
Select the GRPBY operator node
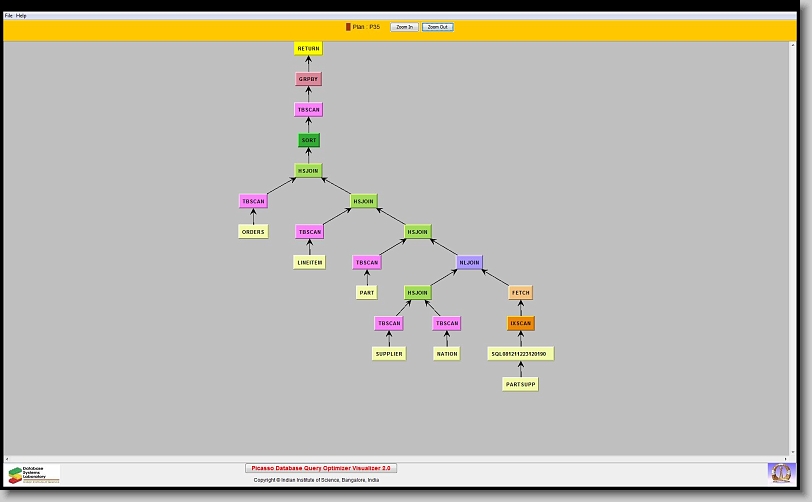tap(309, 79)
